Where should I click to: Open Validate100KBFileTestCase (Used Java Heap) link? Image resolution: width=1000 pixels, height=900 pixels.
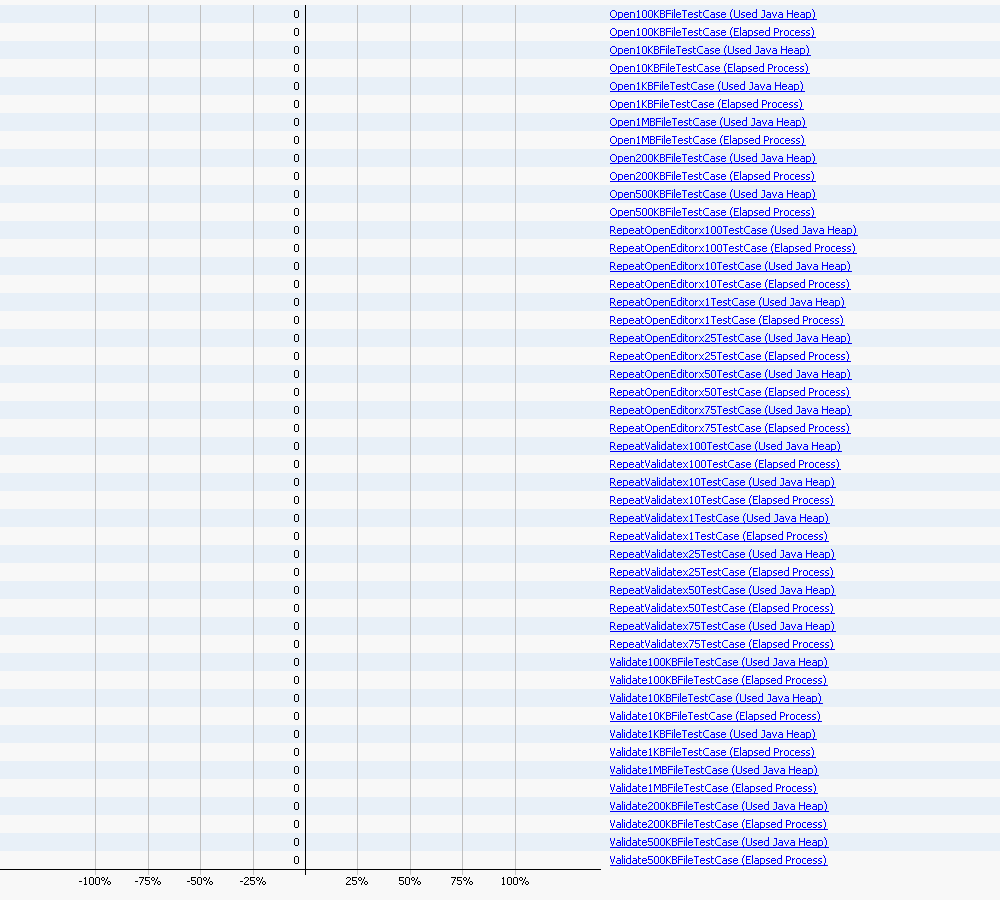tap(718, 662)
